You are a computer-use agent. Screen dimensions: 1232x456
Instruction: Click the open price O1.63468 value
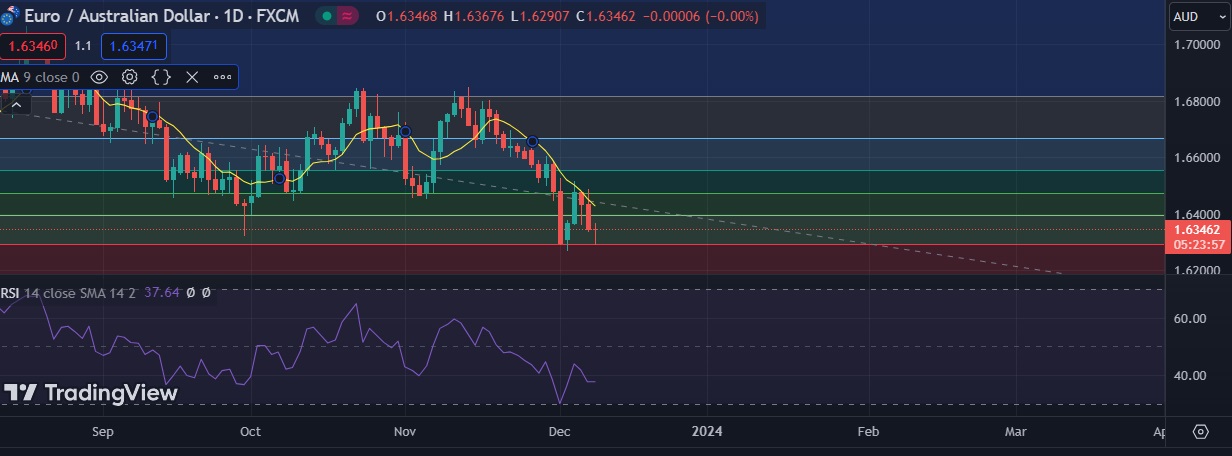click(x=406, y=16)
